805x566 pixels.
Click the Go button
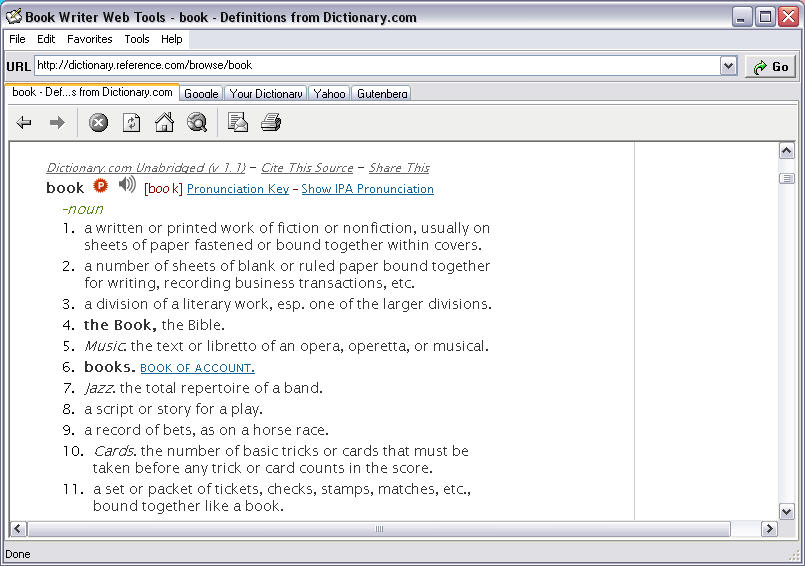[x=770, y=67]
